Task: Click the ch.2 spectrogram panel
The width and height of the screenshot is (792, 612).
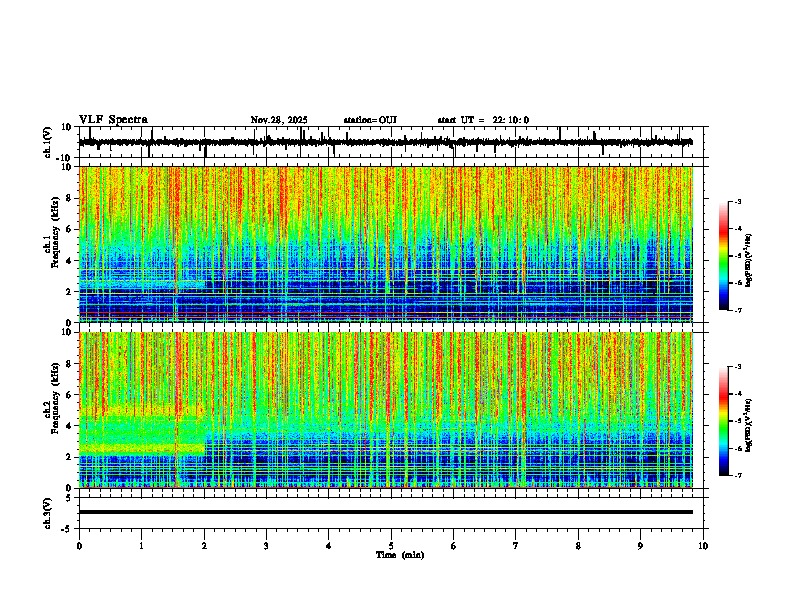Action: point(386,410)
